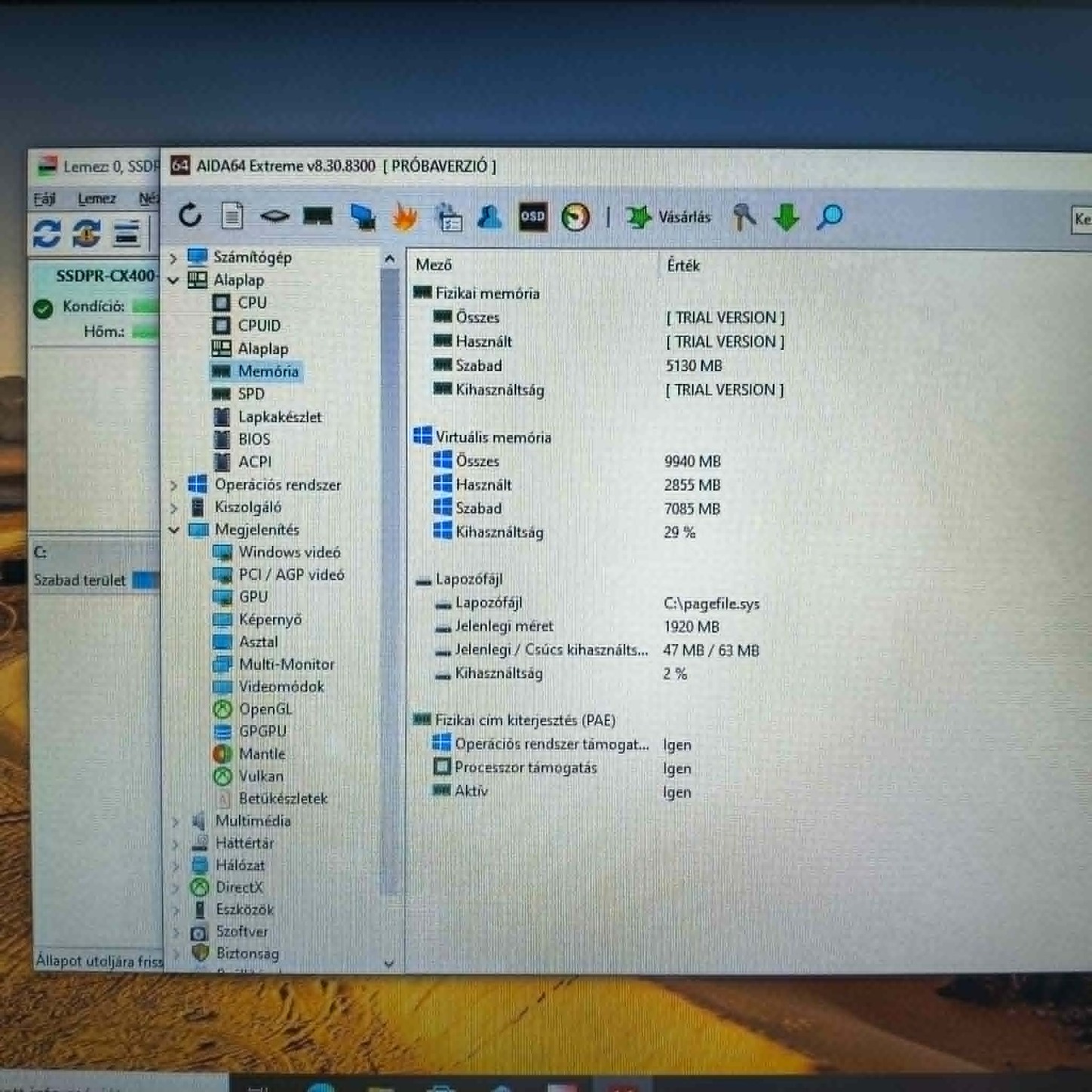
Task: Select GPU in the tree
Action: click(x=253, y=597)
